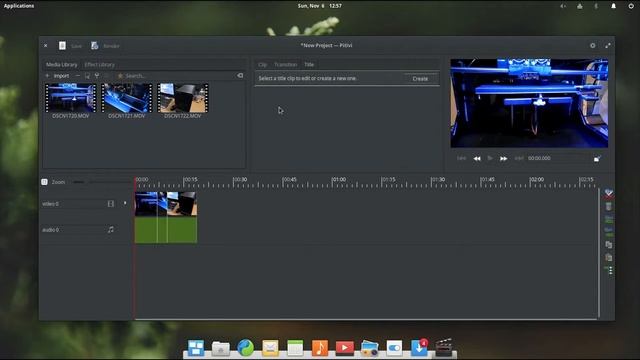
Task: Click the paste icon in the timeline toolbar
Action: pos(609,258)
